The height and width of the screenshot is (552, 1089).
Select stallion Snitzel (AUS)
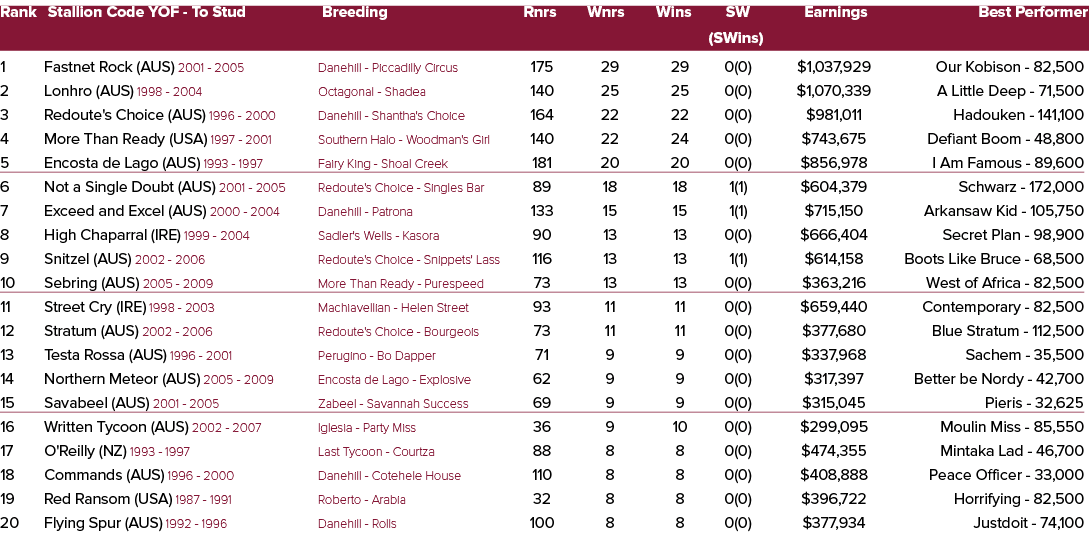88,259
